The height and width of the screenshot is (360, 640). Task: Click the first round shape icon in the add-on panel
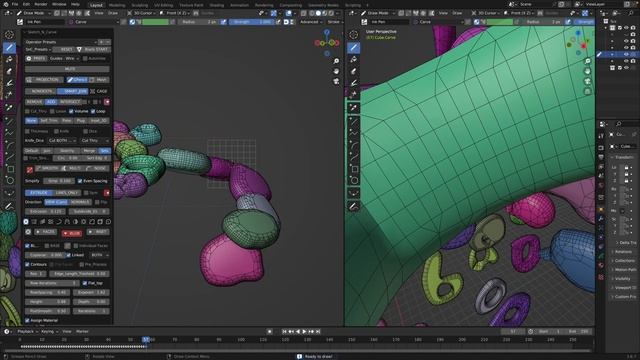[26, 222]
